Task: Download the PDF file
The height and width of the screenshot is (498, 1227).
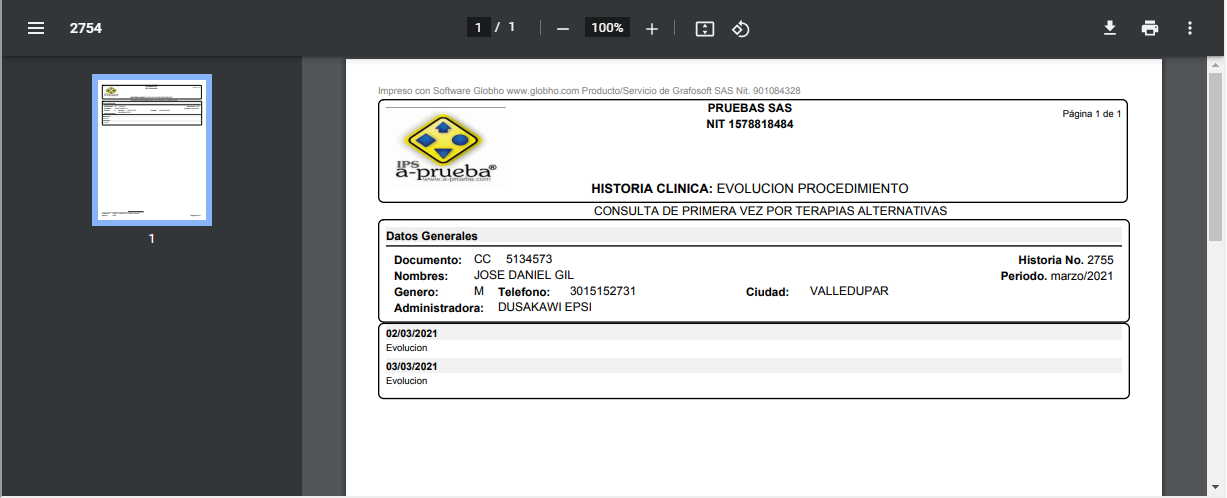Action: [1109, 28]
